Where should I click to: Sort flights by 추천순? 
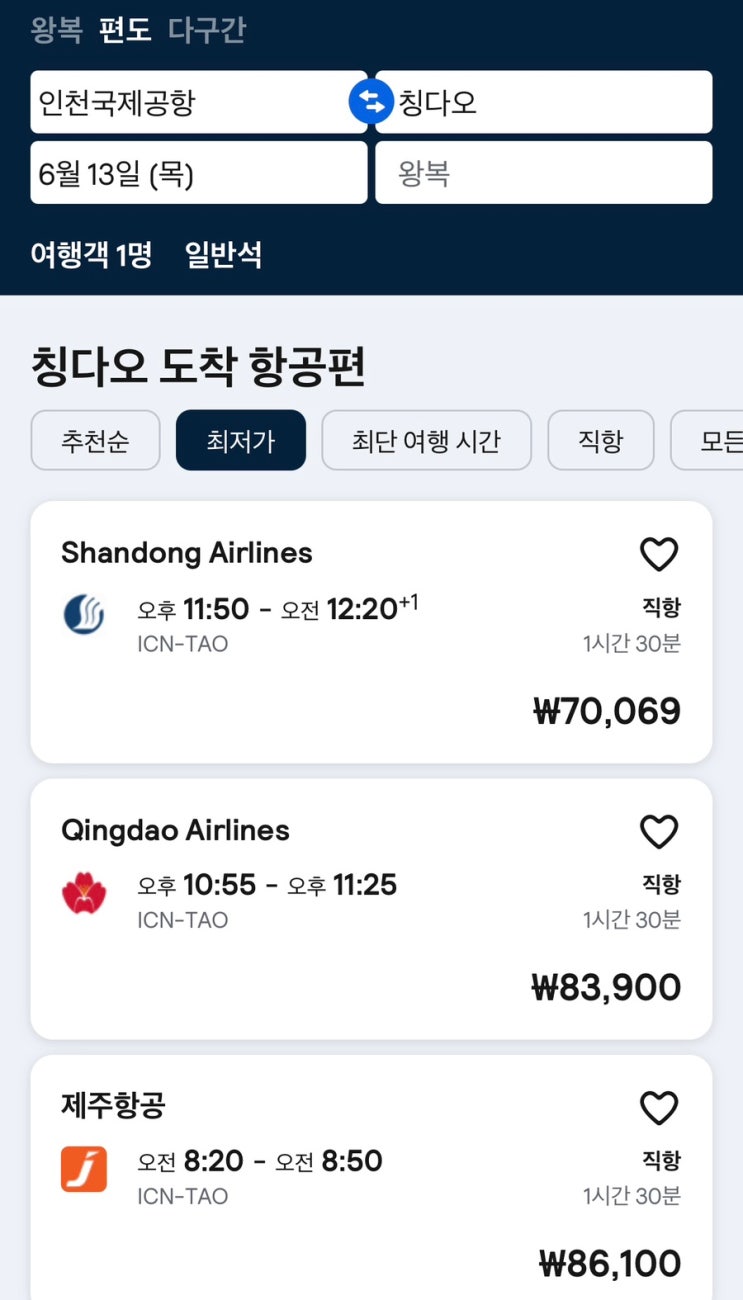[96, 440]
